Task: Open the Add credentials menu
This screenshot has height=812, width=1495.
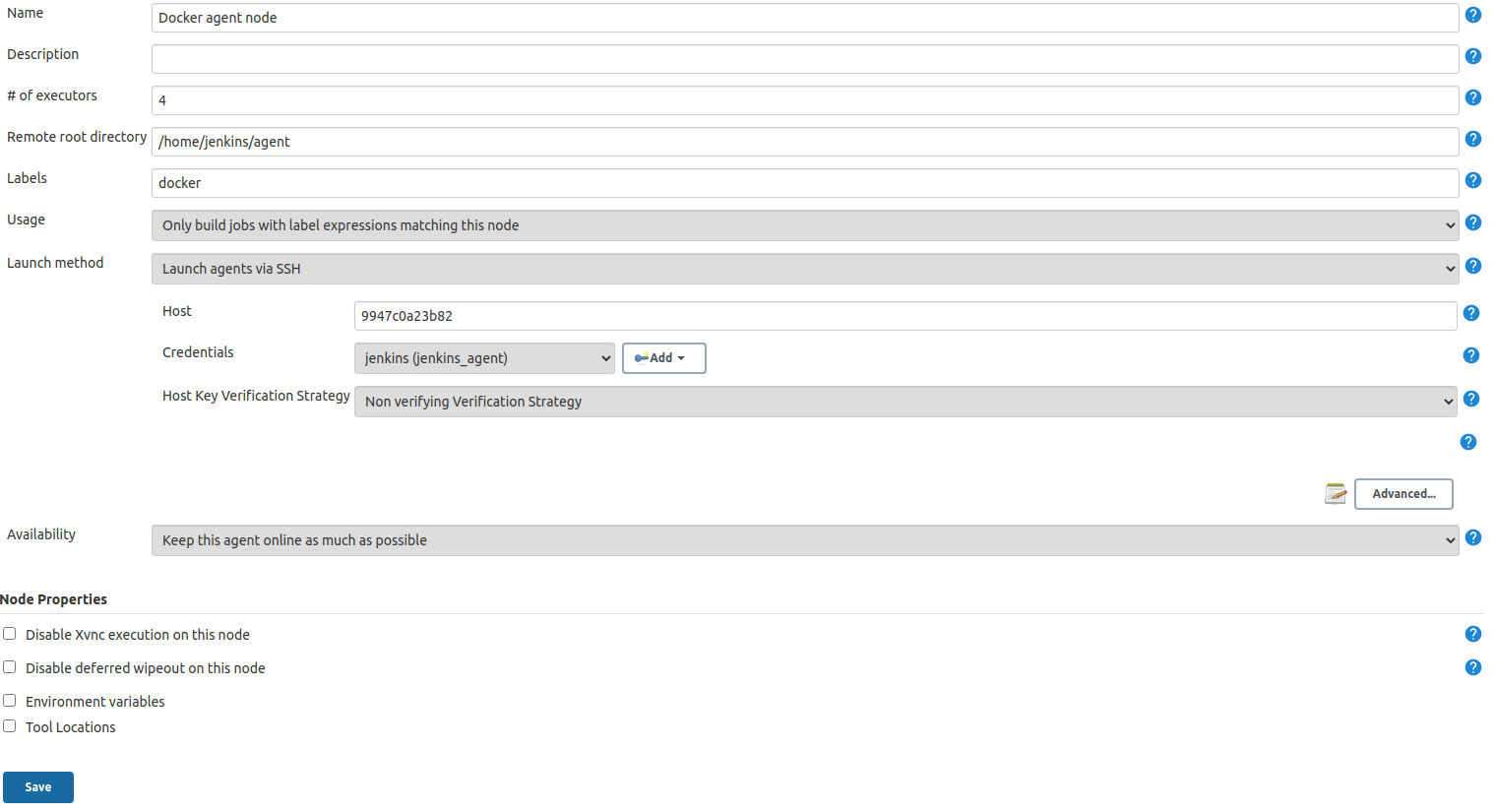Action: point(663,357)
